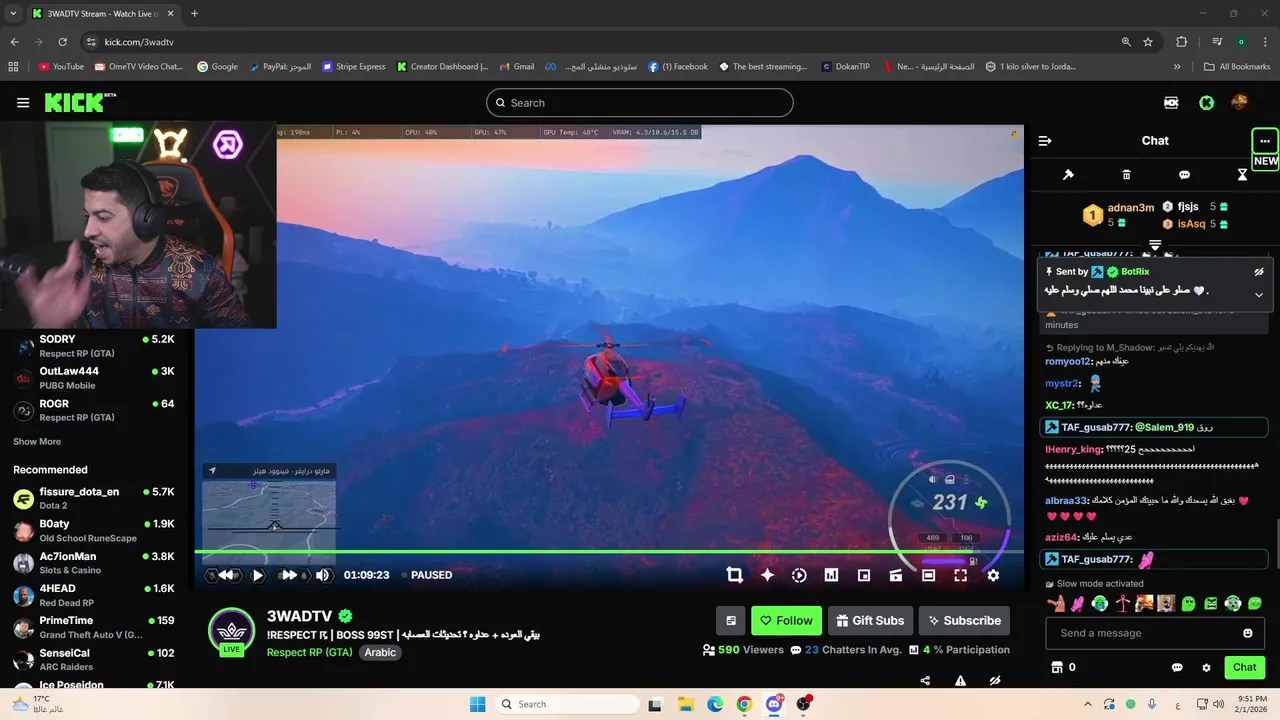The image size is (1280, 720).
Task: Open the Gmail bookmark
Action: point(517,67)
